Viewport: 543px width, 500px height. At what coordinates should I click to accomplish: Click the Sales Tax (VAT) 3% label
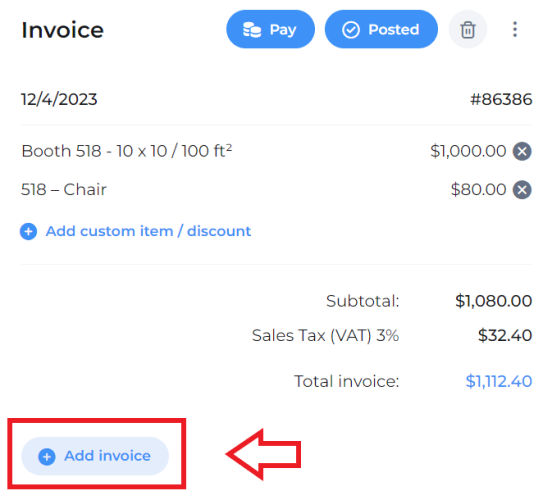coord(326,336)
